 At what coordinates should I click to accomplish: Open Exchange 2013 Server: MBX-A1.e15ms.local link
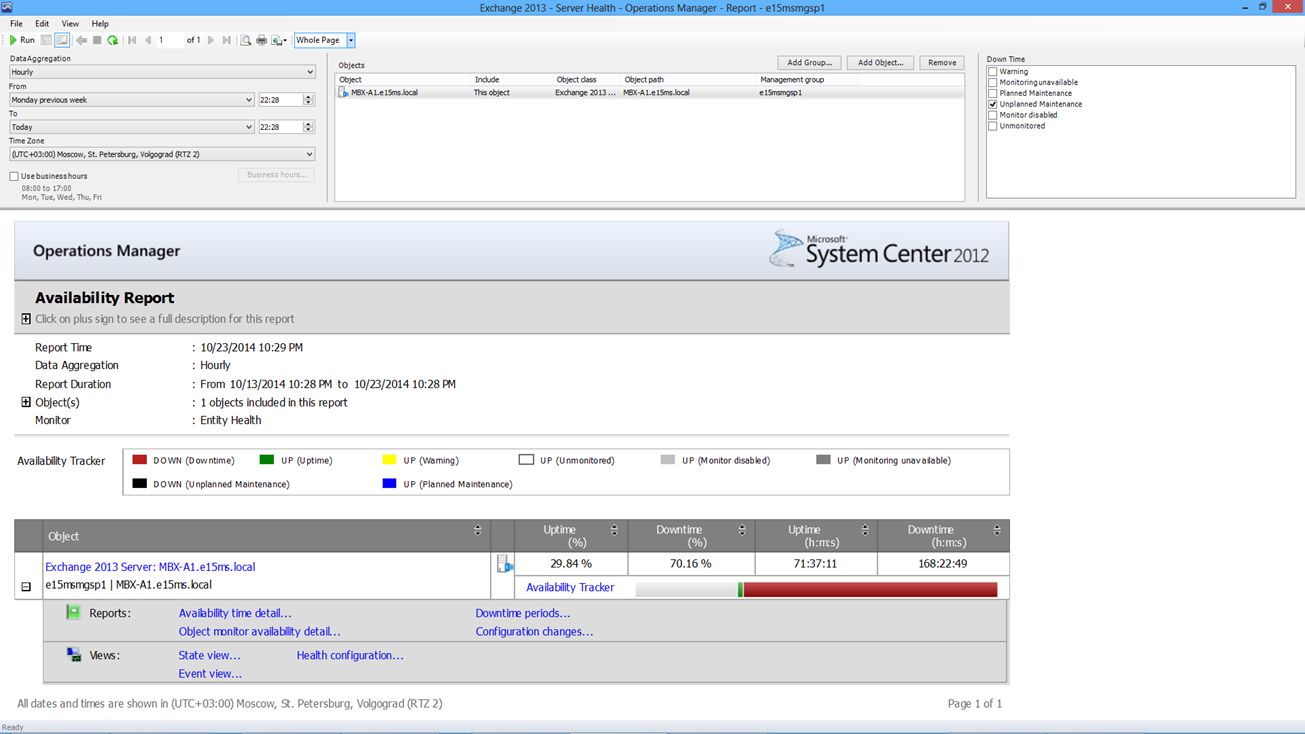150,567
